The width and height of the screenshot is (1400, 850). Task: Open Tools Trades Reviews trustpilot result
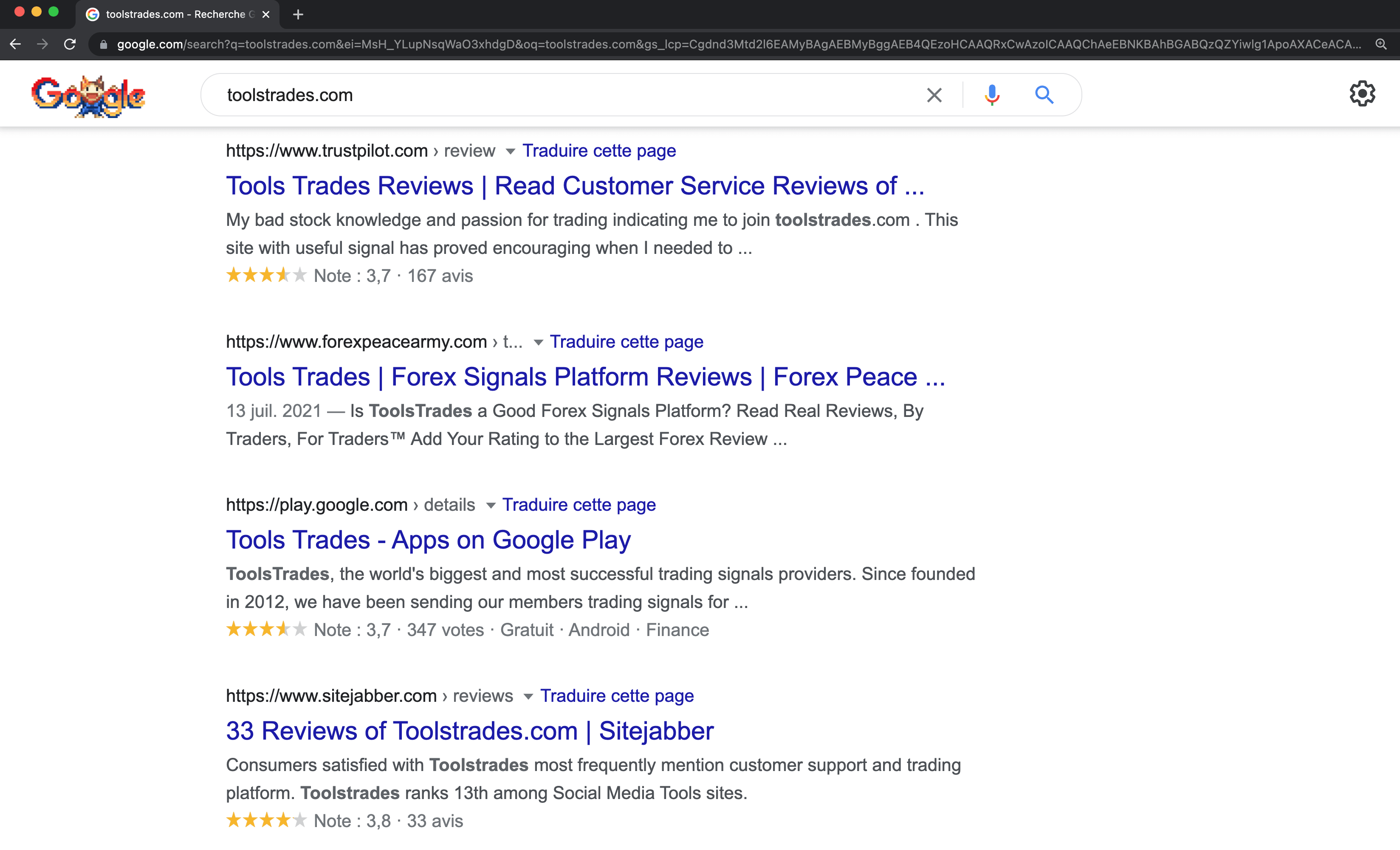(x=575, y=186)
